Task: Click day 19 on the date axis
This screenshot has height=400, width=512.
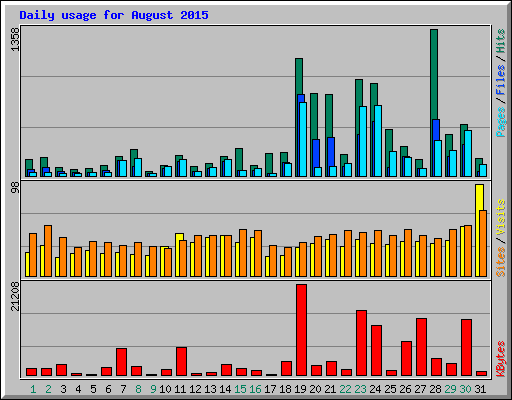Action: click(x=300, y=389)
